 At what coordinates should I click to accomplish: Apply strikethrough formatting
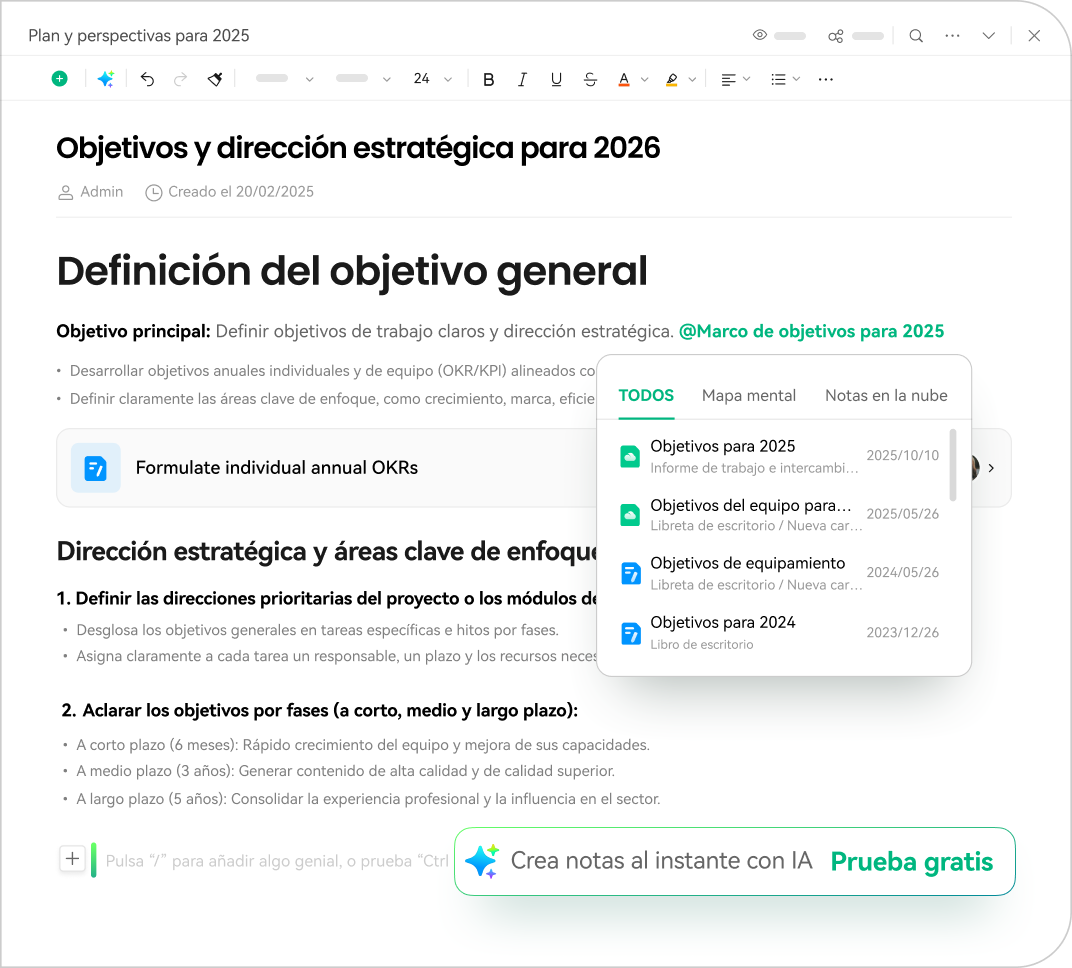590,79
